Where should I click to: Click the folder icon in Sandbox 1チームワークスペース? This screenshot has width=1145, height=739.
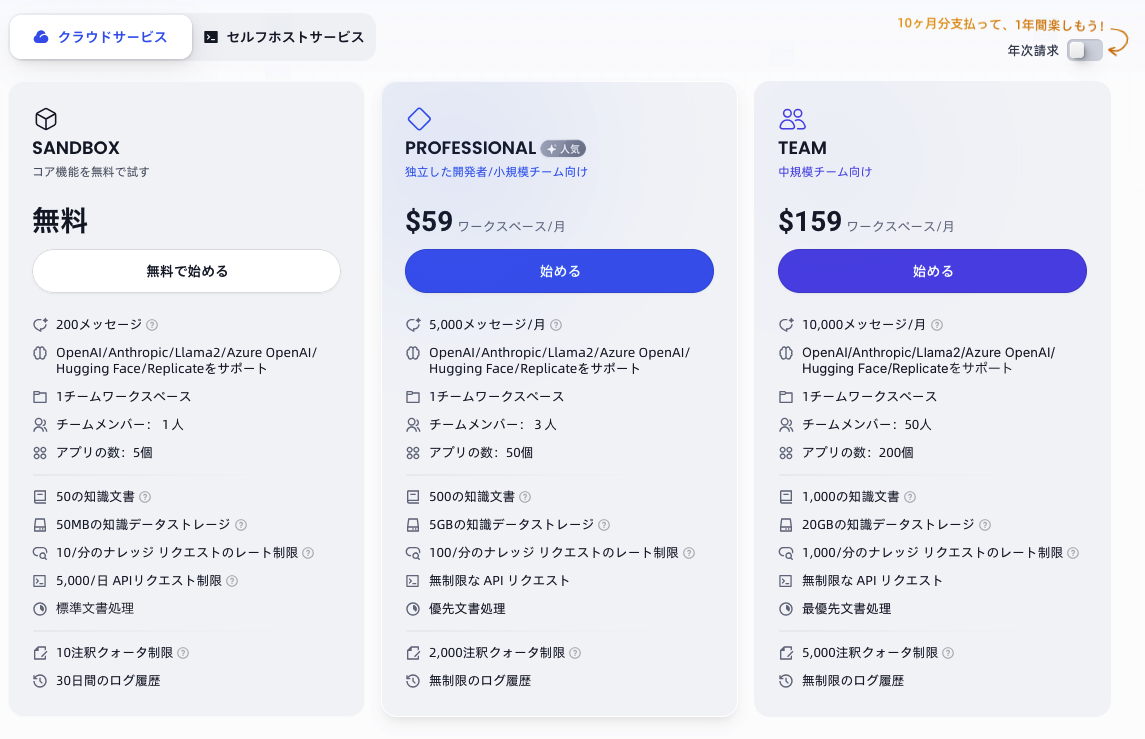point(40,397)
